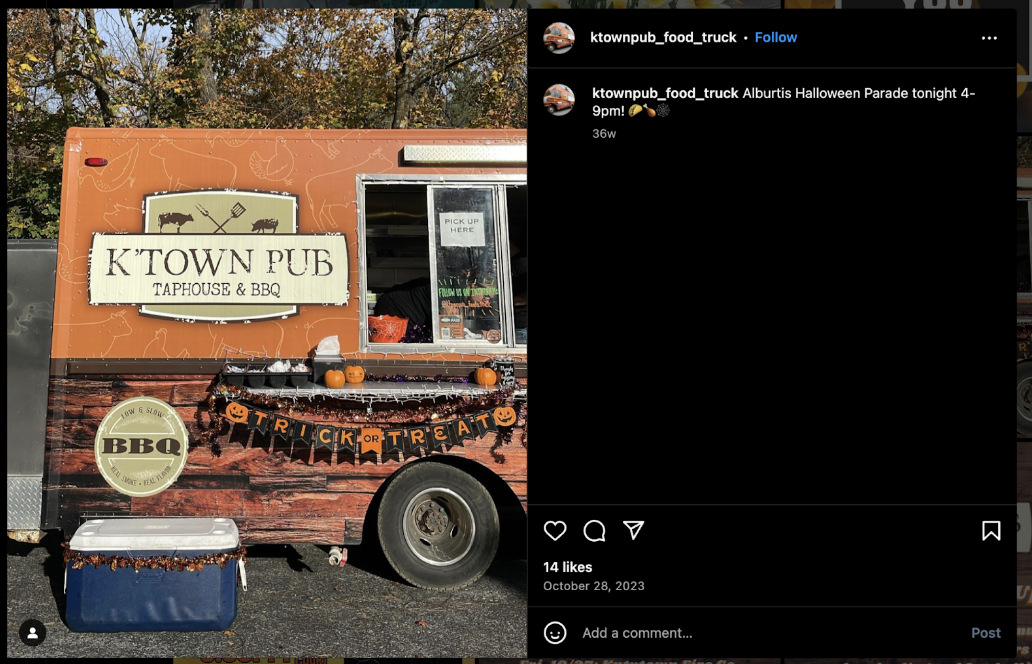Image resolution: width=1032 pixels, height=664 pixels.
Task: Like the post with the heart icon
Action: point(555,530)
